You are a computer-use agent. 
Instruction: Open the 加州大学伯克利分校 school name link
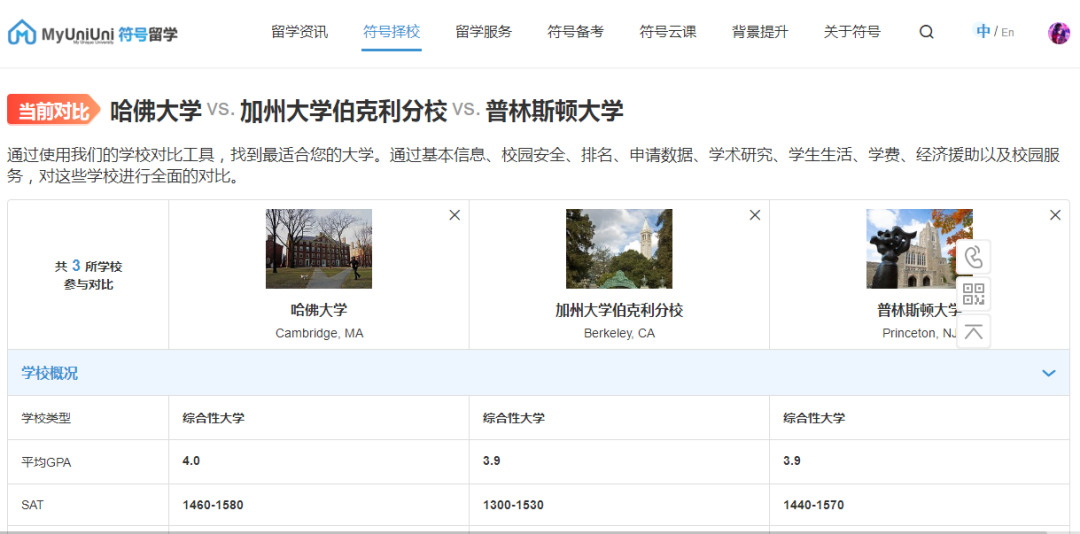(619, 310)
